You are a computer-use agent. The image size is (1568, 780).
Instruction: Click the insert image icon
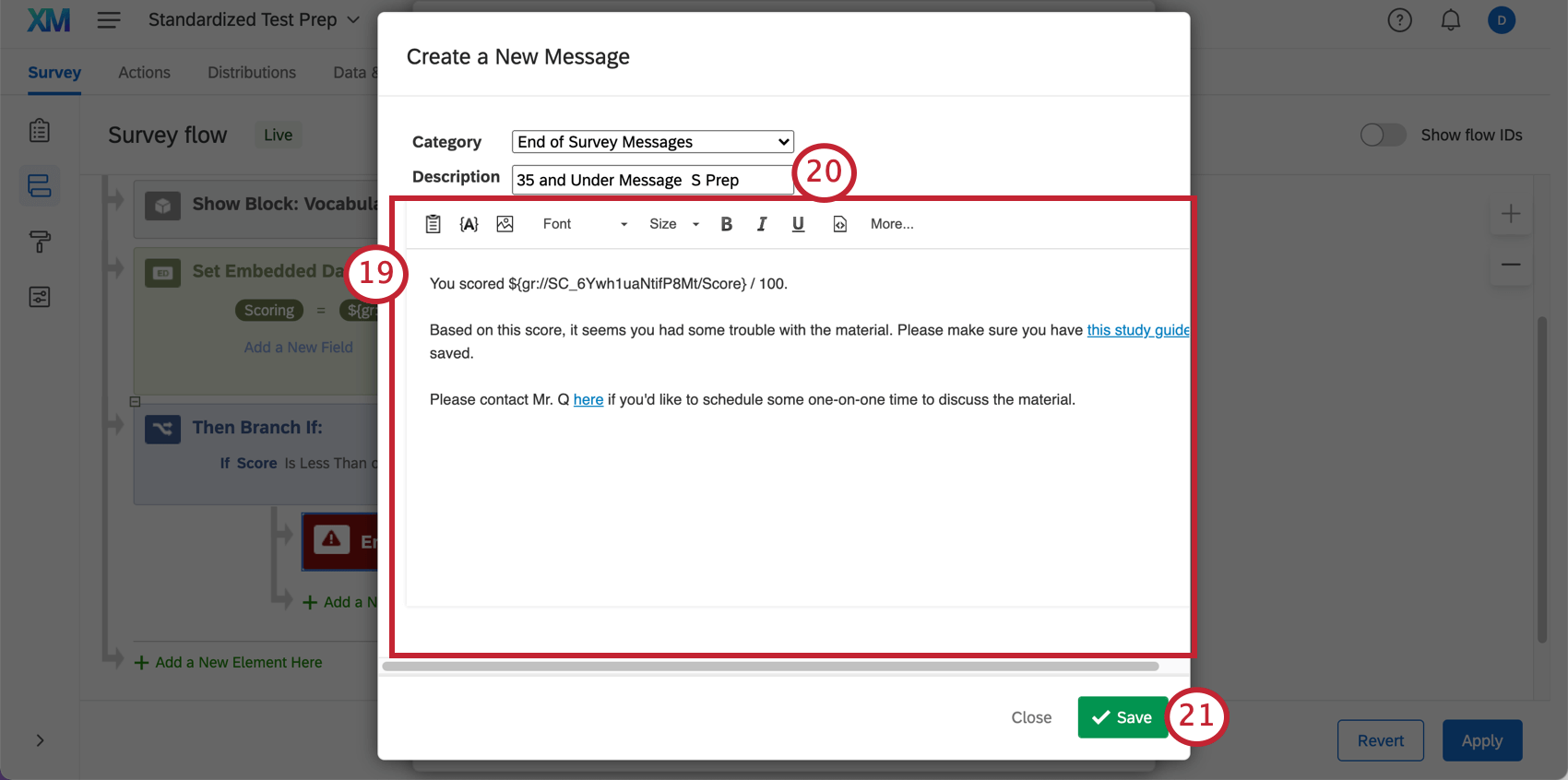505,224
